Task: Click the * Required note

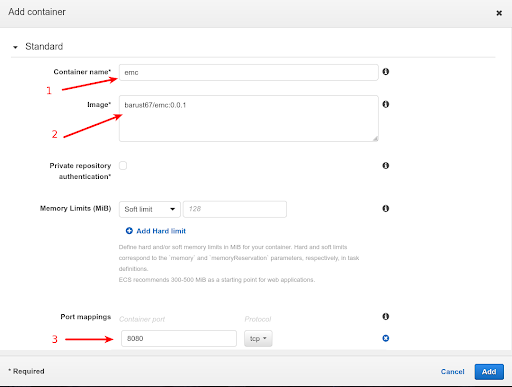Action: pos(26,371)
